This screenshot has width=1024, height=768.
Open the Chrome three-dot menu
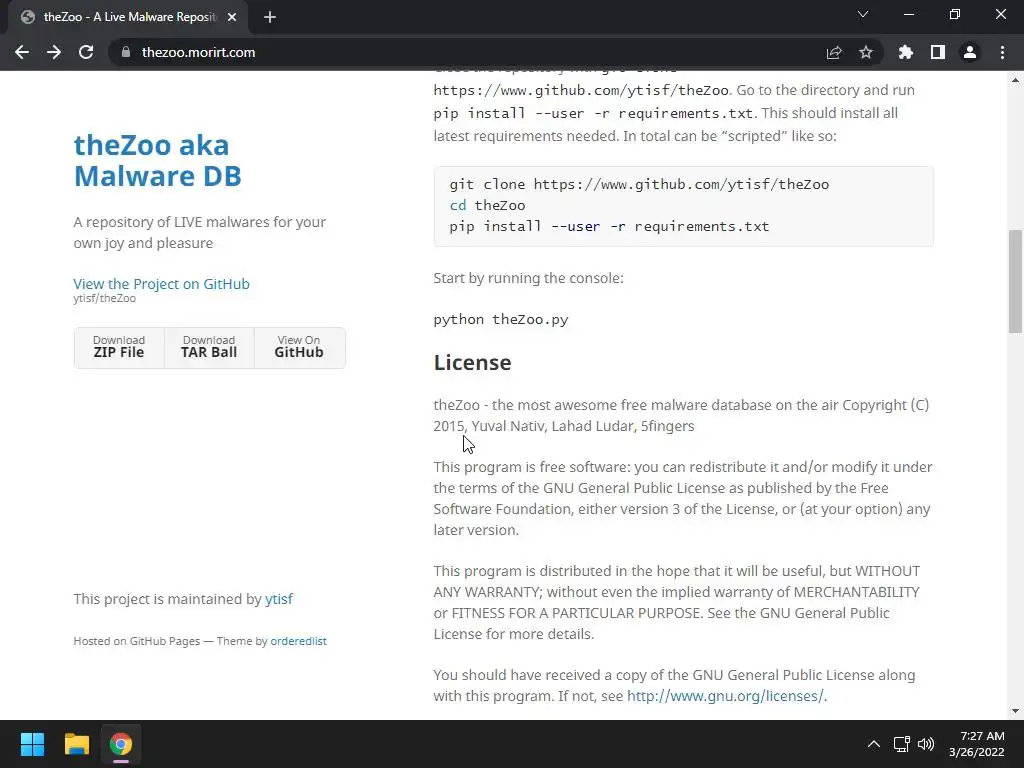point(1002,52)
